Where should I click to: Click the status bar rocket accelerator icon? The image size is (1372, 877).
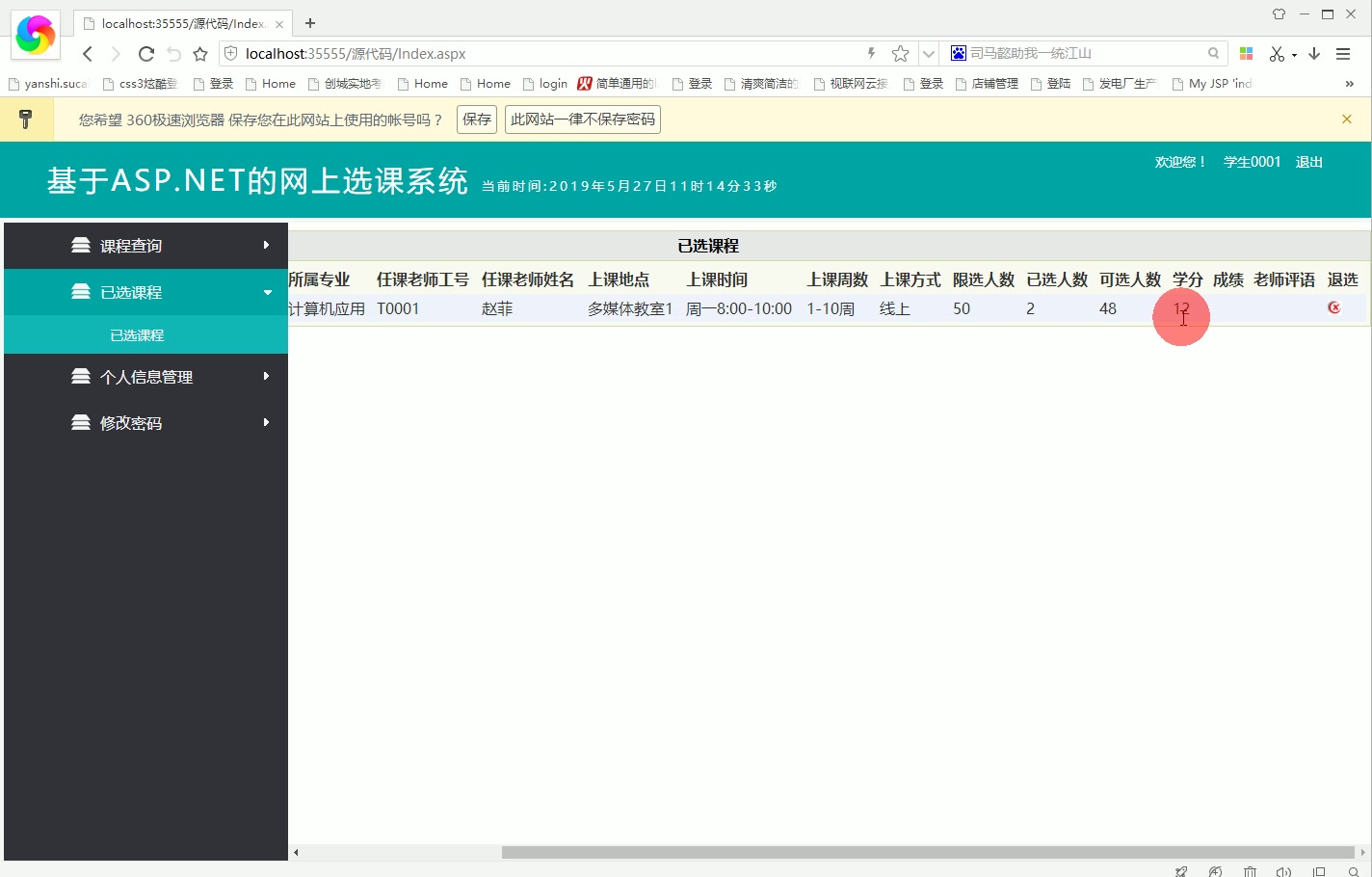tap(1181, 871)
